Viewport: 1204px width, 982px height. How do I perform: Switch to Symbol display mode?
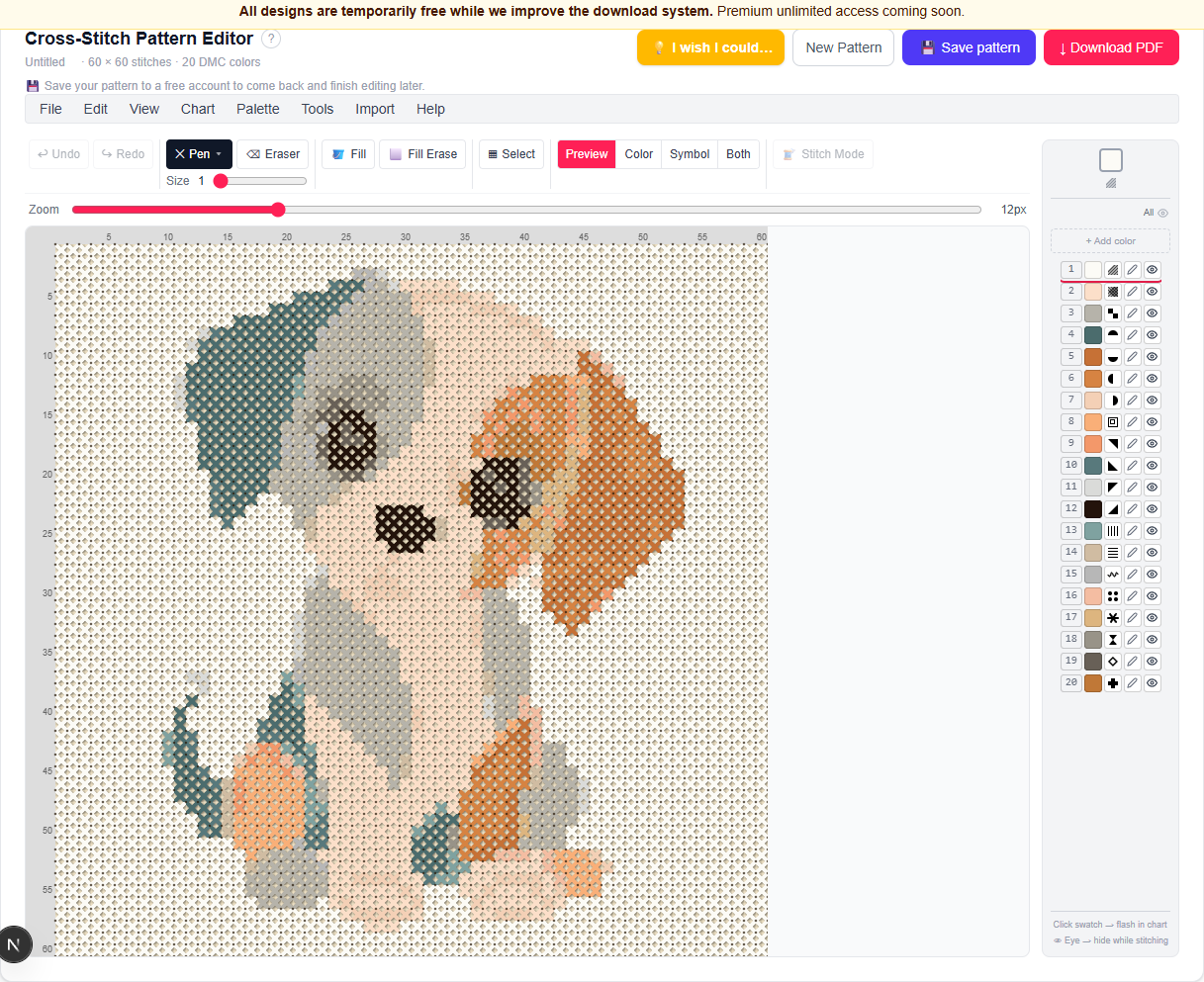pyautogui.click(x=690, y=154)
